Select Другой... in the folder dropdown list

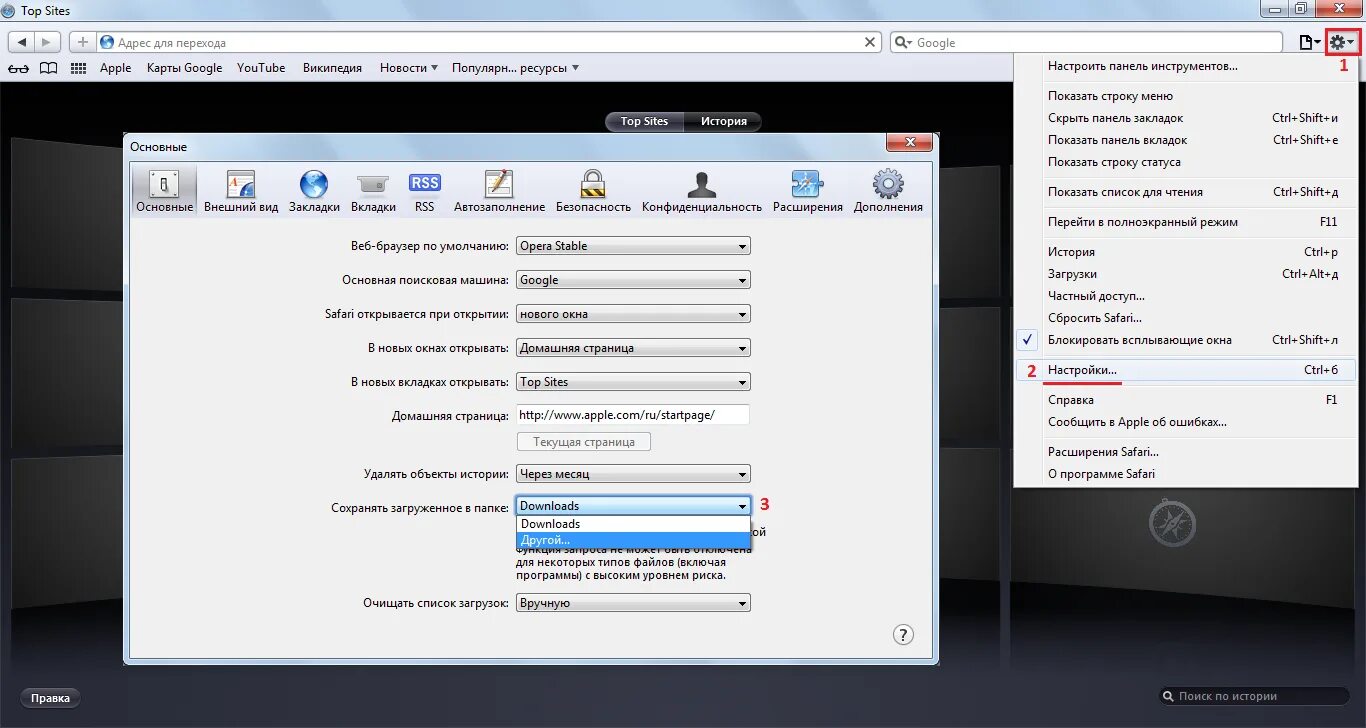click(x=633, y=540)
